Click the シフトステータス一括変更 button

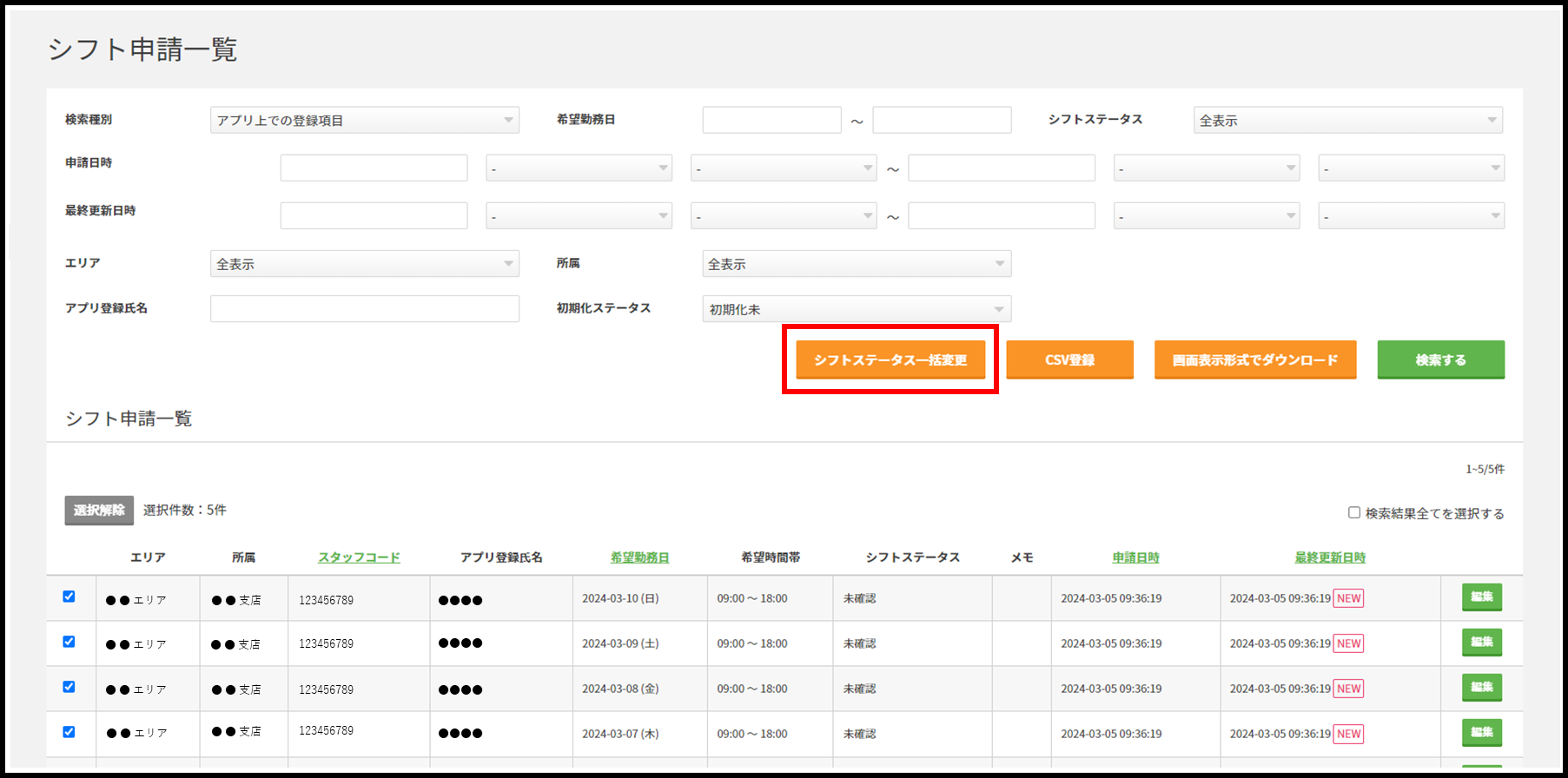click(x=890, y=359)
